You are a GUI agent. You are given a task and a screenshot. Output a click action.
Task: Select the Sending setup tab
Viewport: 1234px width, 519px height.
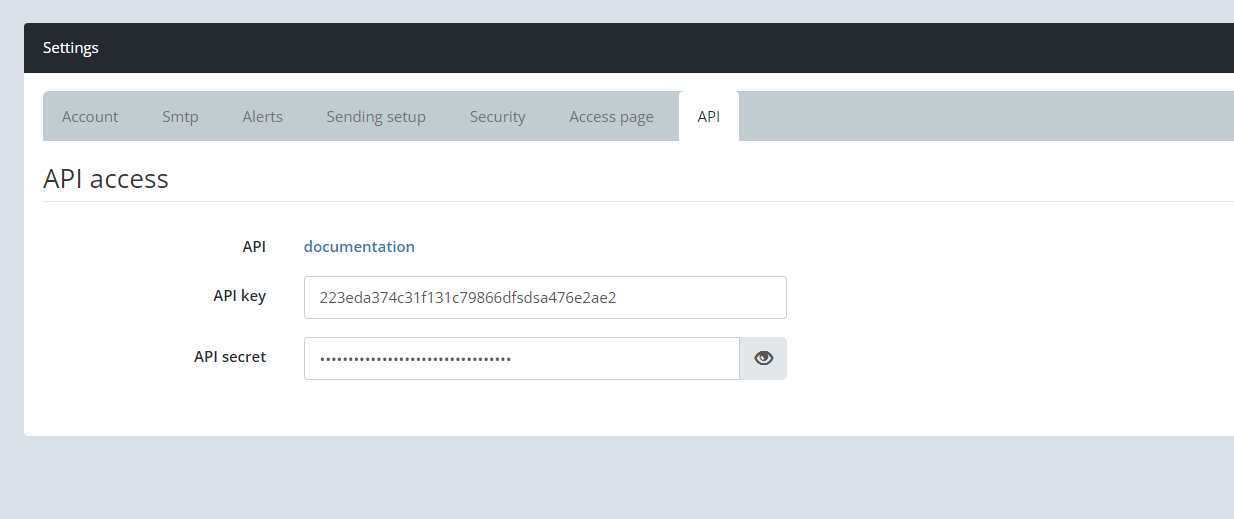(376, 117)
